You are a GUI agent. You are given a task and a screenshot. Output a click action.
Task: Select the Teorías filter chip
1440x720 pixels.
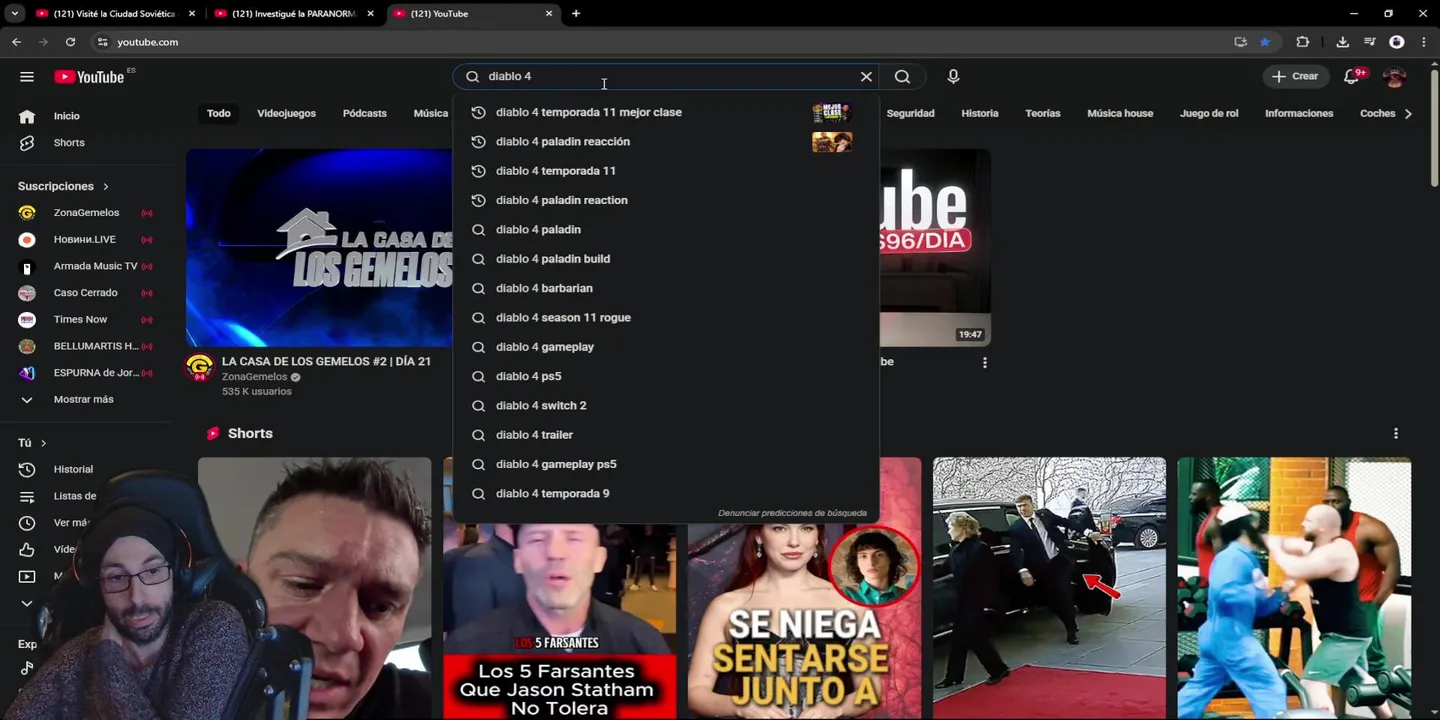tap(1042, 114)
